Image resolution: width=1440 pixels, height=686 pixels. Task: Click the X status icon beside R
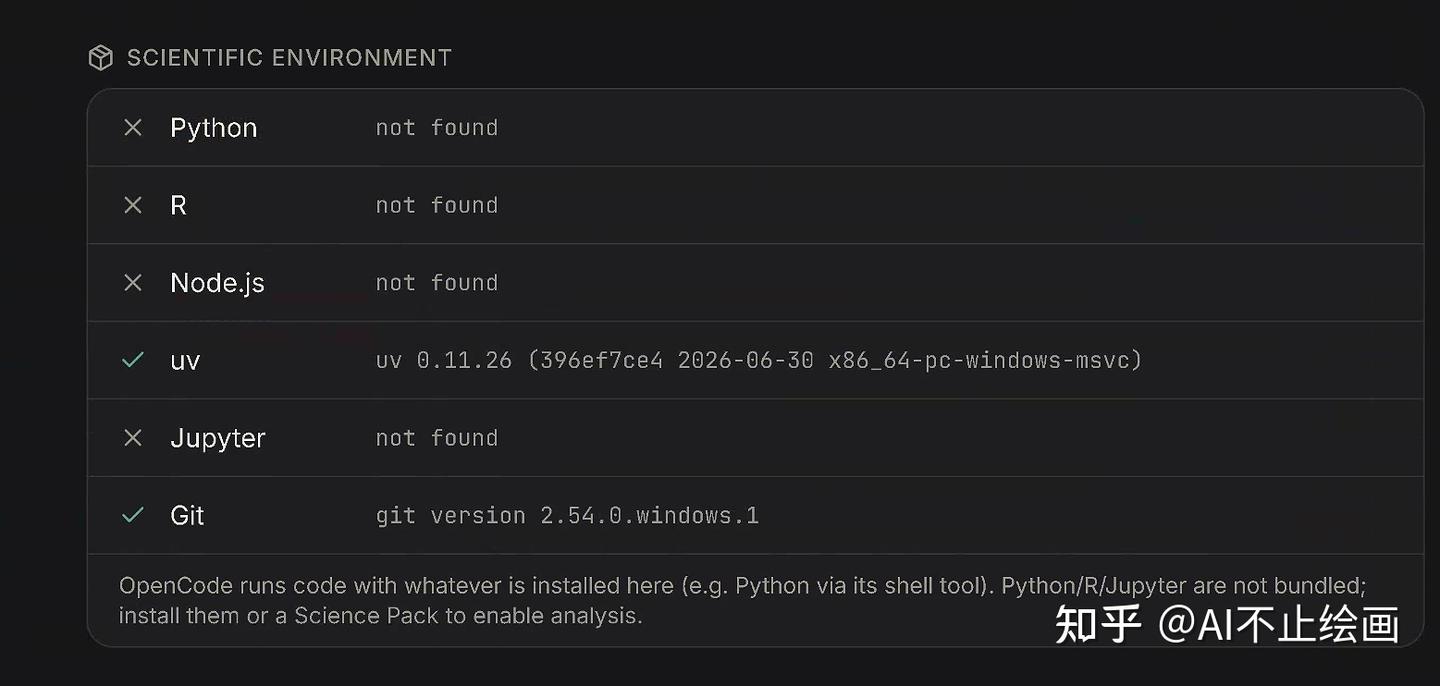coord(133,205)
